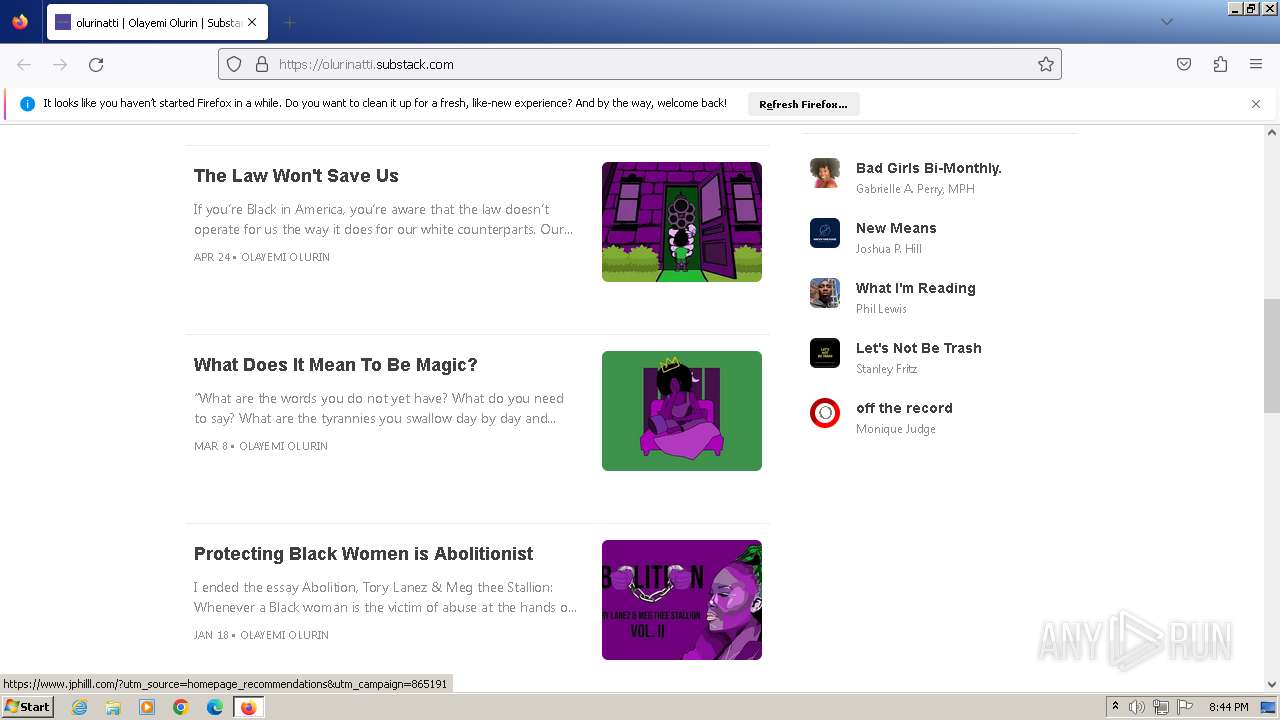This screenshot has width=1280, height=720.
Task: Click APR 24 OLAYEMI OLURIN byline
Action: pyautogui.click(x=262, y=257)
